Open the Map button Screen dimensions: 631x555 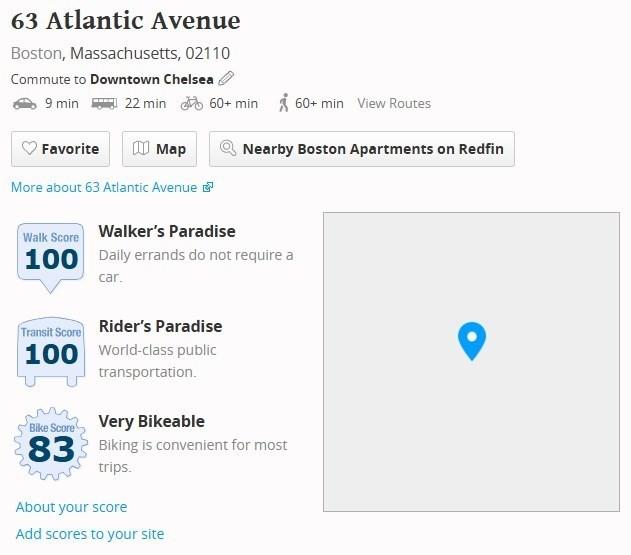(x=160, y=149)
